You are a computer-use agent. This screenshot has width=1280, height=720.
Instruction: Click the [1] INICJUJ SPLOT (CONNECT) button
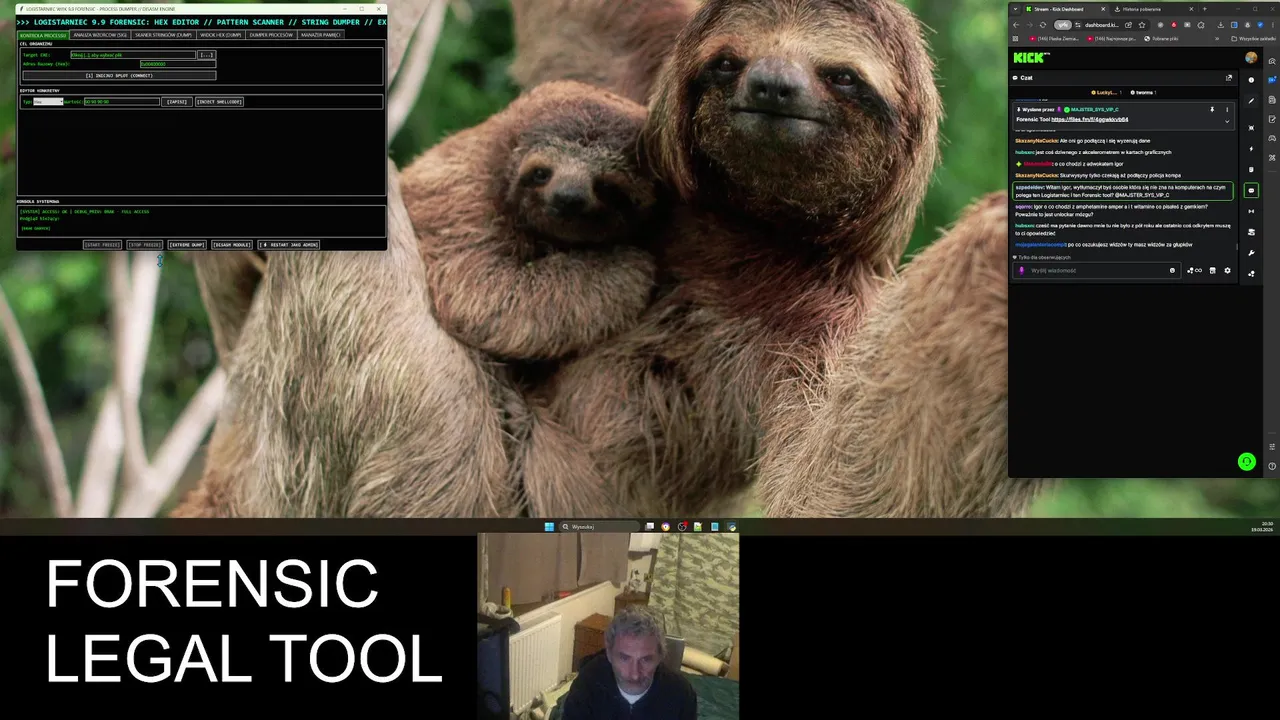tap(119, 76)
